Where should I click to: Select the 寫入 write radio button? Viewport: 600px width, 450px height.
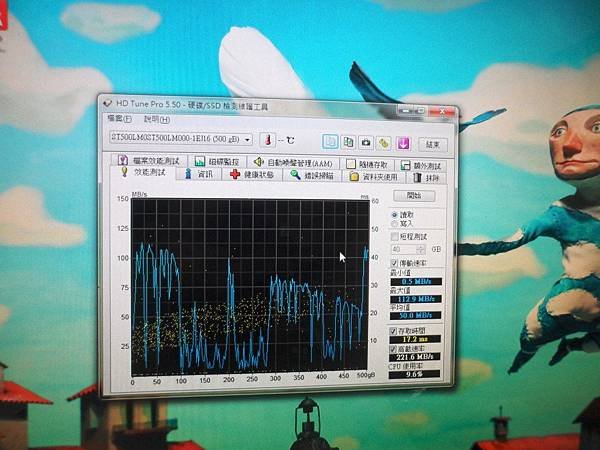click(x=395, y=223)
